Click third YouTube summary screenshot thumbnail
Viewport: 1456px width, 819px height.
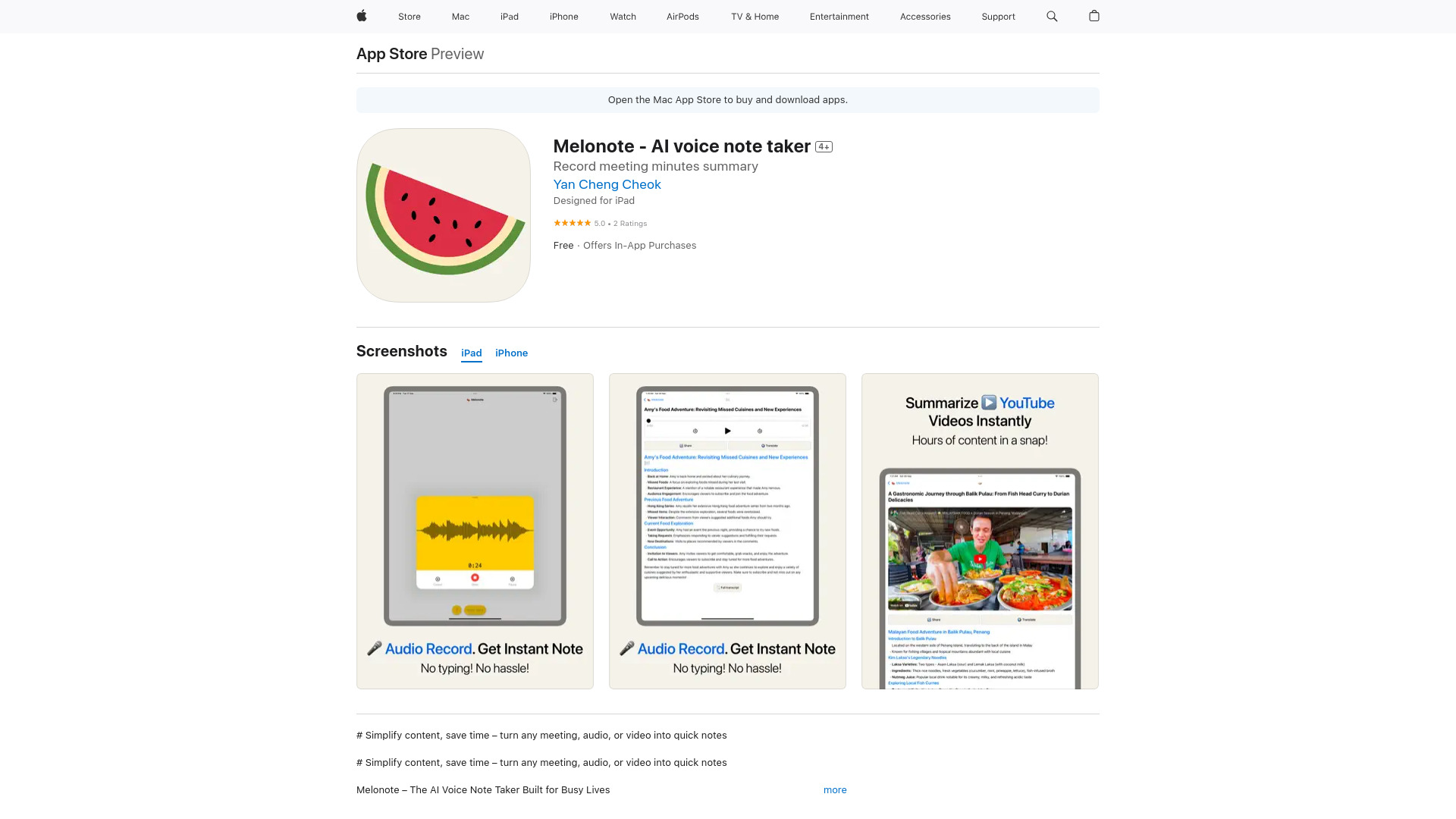coord(979,530)
